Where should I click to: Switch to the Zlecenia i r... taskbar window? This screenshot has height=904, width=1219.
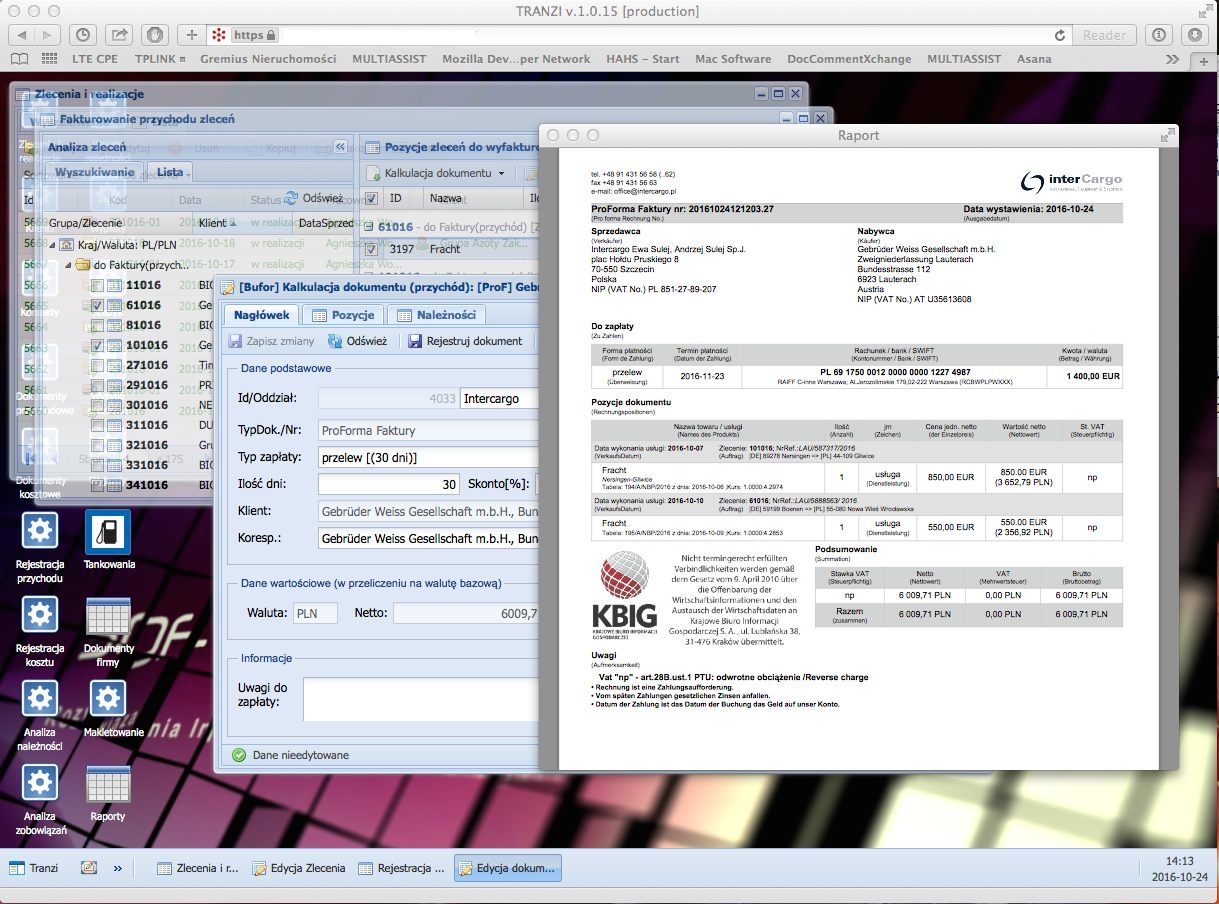[x=198, y=868]
